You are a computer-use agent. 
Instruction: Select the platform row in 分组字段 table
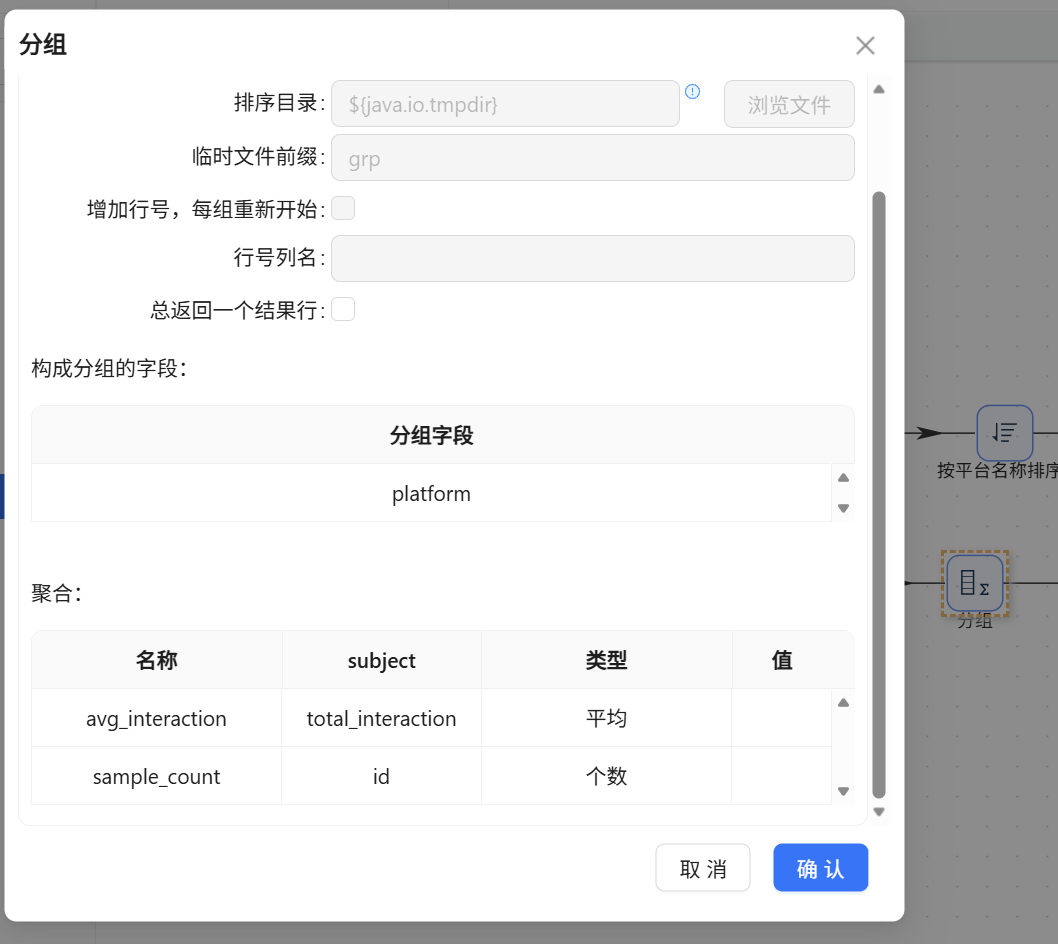431,493
